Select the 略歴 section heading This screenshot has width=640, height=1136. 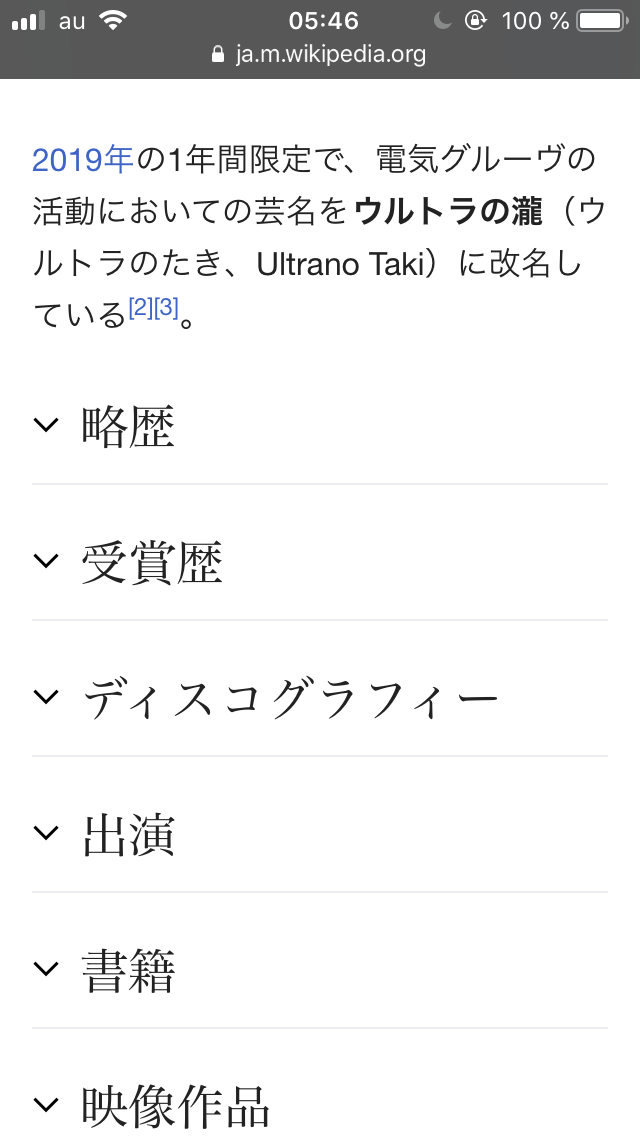click(x=128, y=427)
